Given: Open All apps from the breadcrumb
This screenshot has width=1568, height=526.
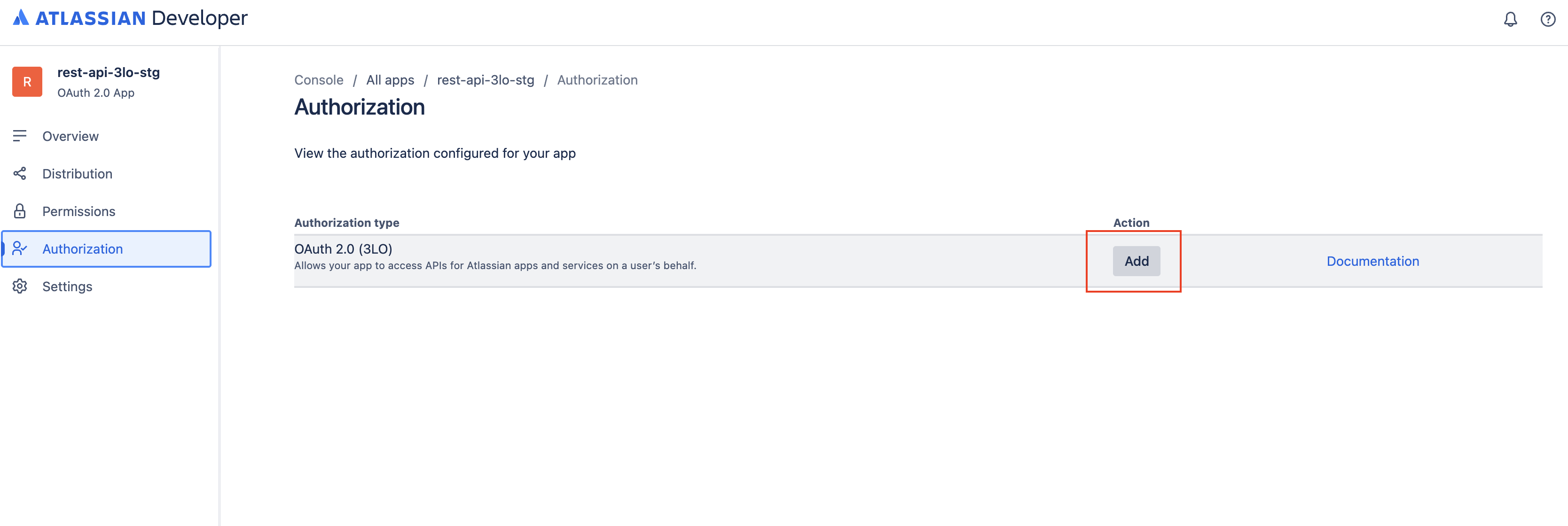Looking at the screenshot, I should pyautogui.click(x=390, y=80).
